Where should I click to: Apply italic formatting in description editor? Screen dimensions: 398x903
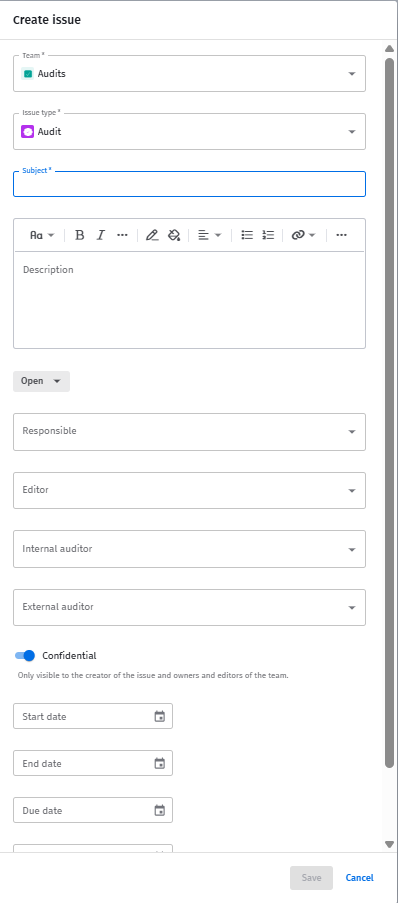pos(101,235)
